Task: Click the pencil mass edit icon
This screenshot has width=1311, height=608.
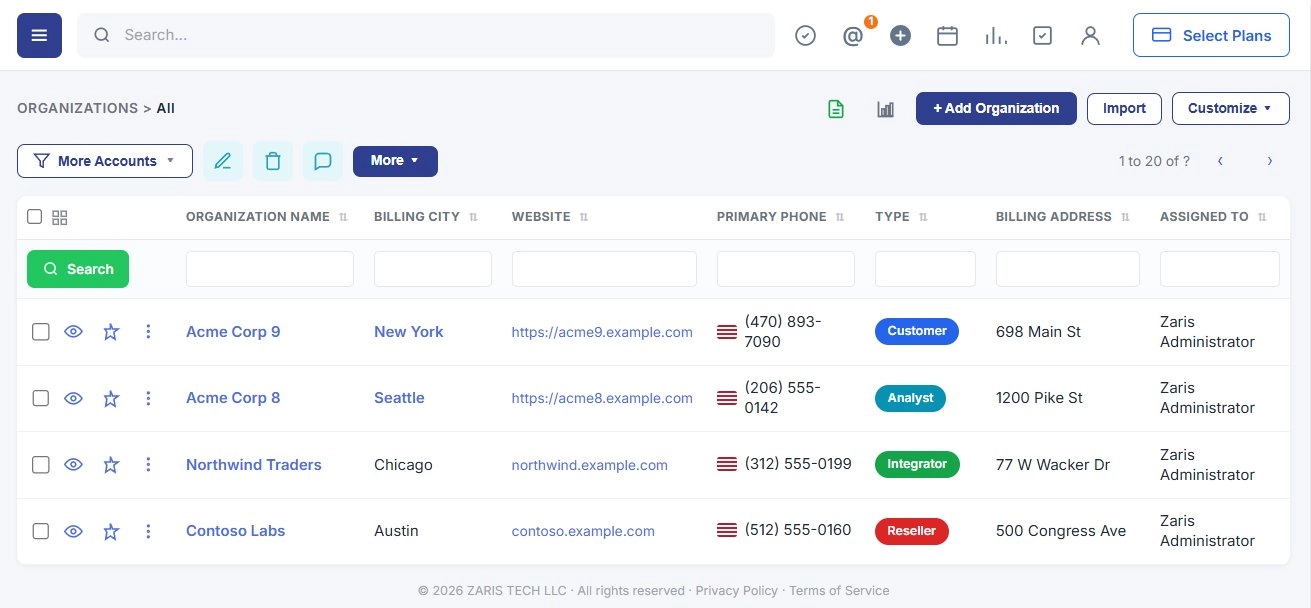Action: click(x=223, y=161)
